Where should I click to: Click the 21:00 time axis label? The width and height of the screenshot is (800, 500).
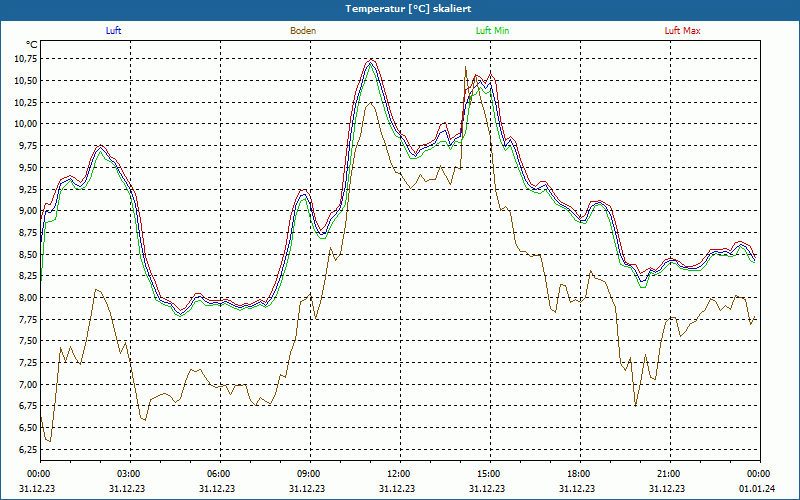669,474
